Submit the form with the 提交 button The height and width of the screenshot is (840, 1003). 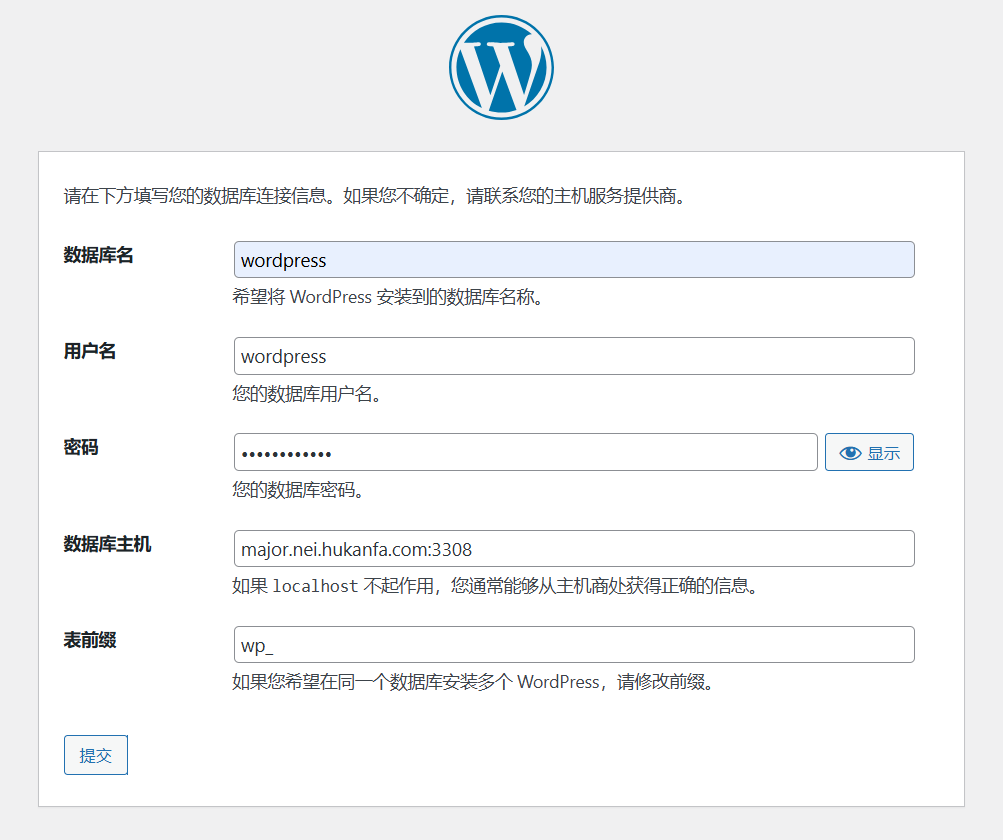tap(96, 755)
